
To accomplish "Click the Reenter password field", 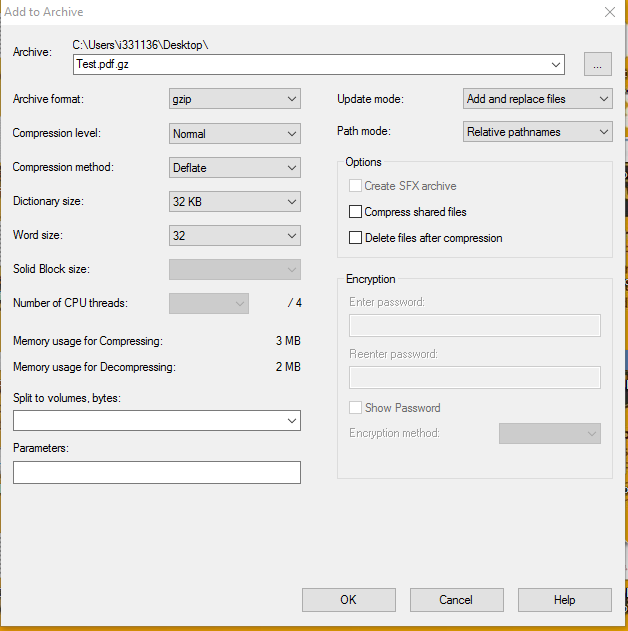I will click(475, 377).
